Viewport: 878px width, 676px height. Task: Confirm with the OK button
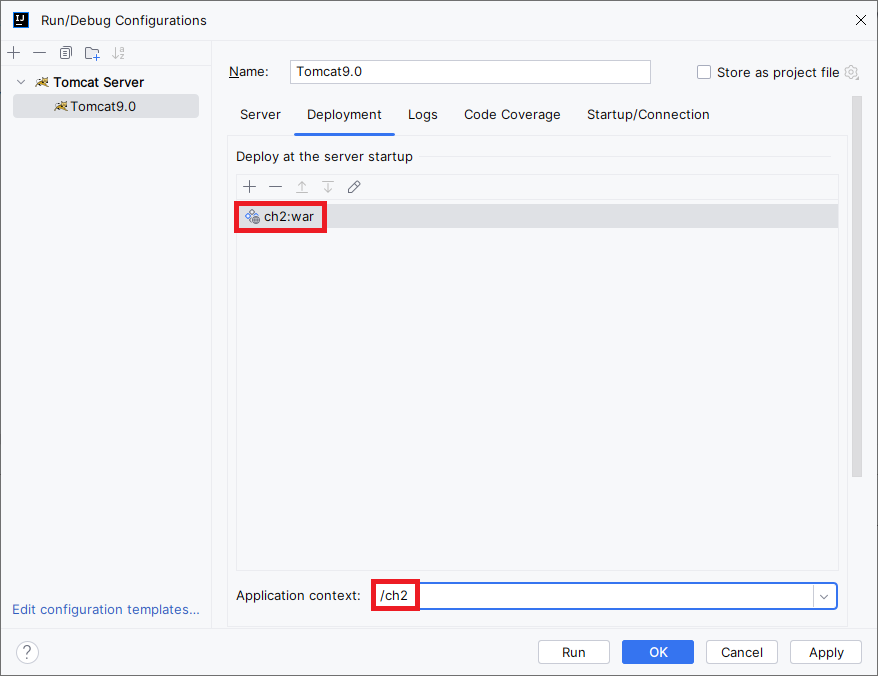pyautogui.click(x=658, y=652)
